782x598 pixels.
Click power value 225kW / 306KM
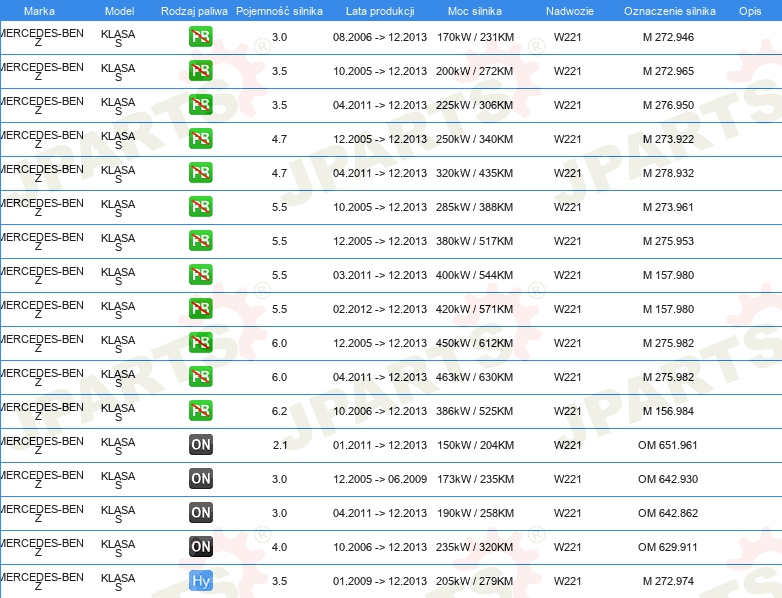pyautogui.click(x=474, y=105)
